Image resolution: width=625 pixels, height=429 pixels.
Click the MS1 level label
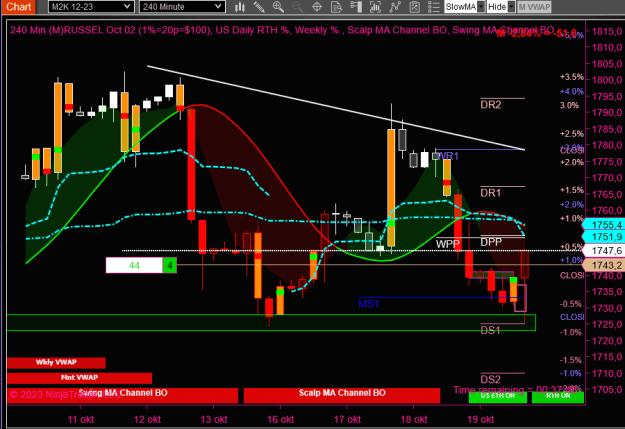coord(369,304)
